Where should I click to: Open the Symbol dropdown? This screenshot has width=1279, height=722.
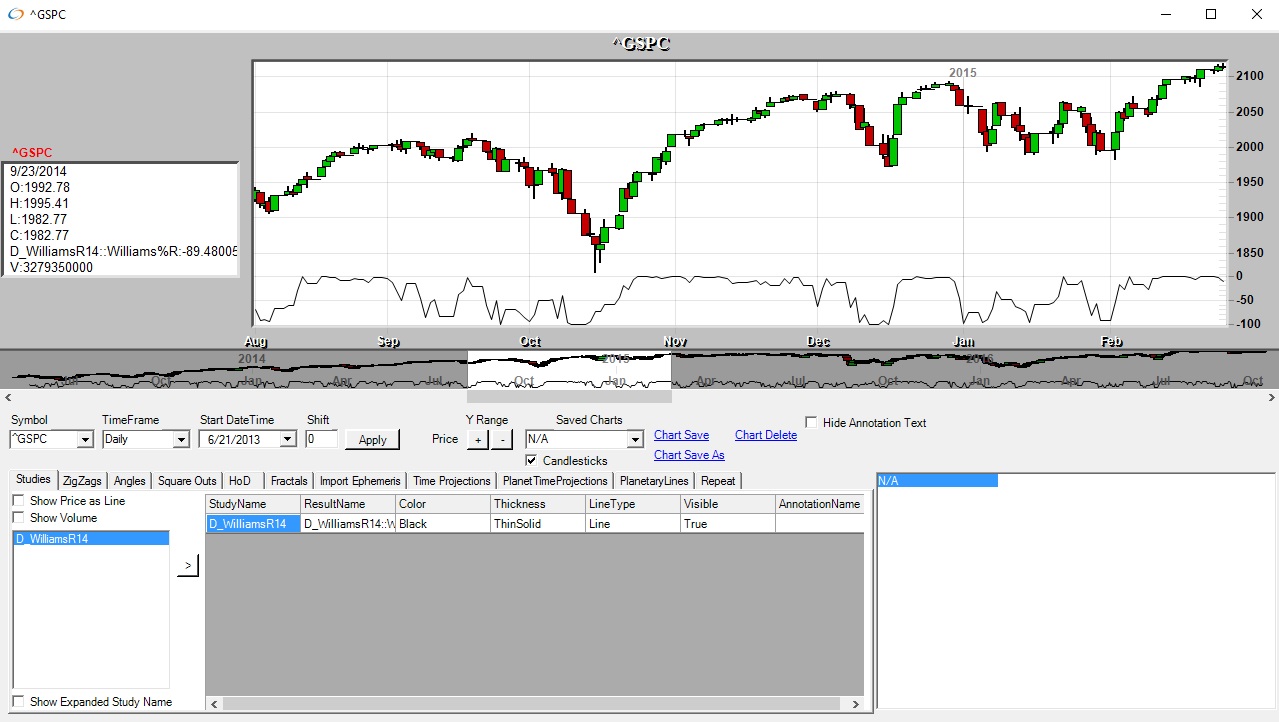(x=84, y=439)
